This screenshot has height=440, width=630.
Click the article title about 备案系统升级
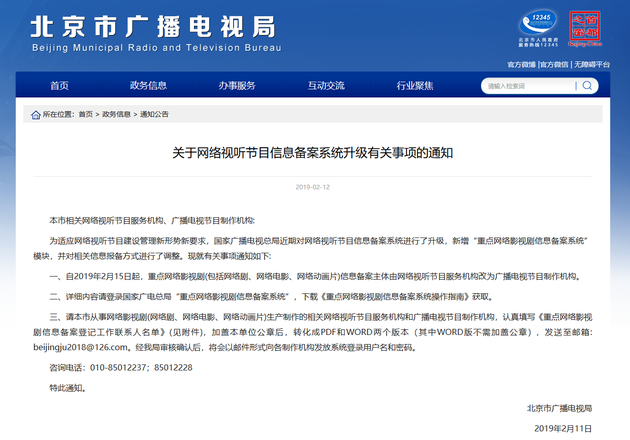point(313,153)
